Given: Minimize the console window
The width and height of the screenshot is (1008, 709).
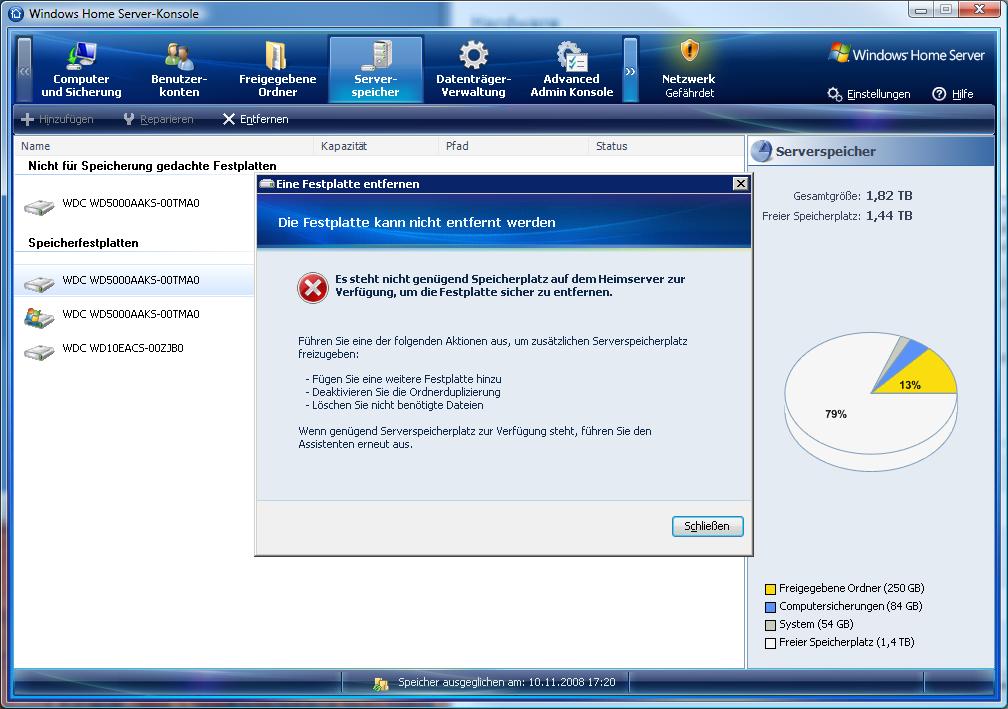Looking at the screenshot, I should (921, 10).
